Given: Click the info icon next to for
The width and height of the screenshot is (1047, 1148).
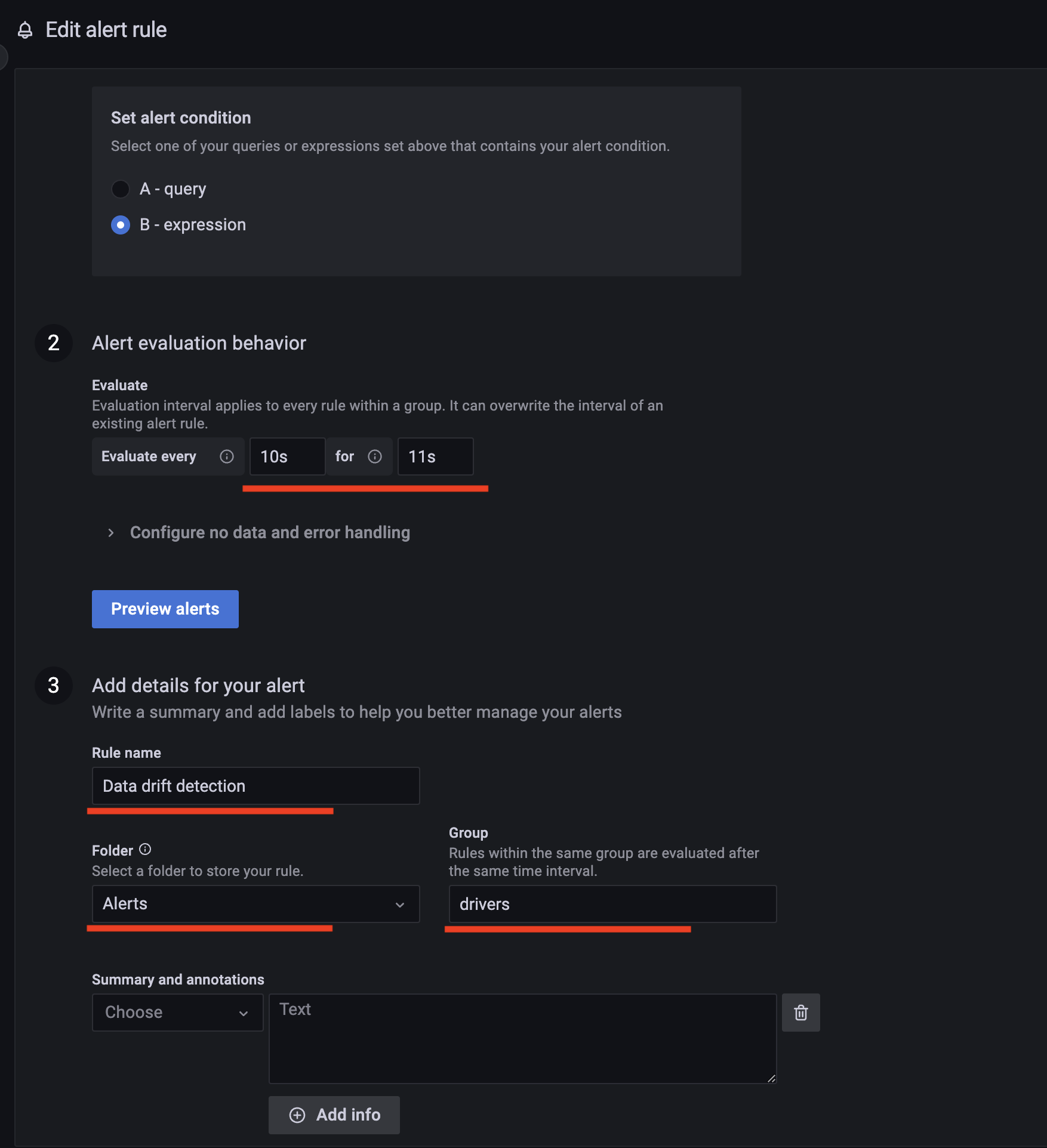Looking at the screenshot, I should click(x=375, y=456).
